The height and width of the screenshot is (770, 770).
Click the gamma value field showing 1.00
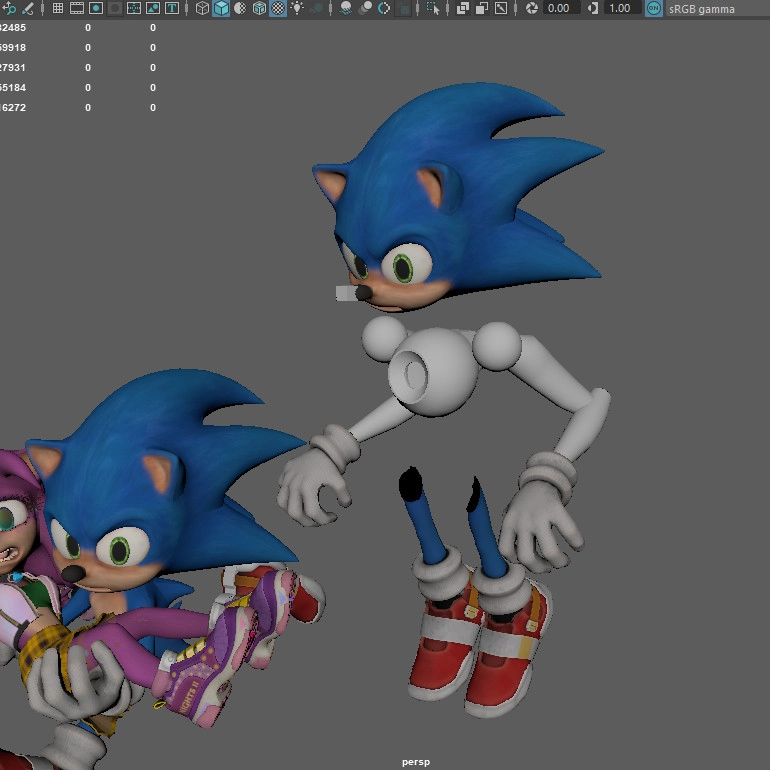pyautogui.click(x=620, y=8)
